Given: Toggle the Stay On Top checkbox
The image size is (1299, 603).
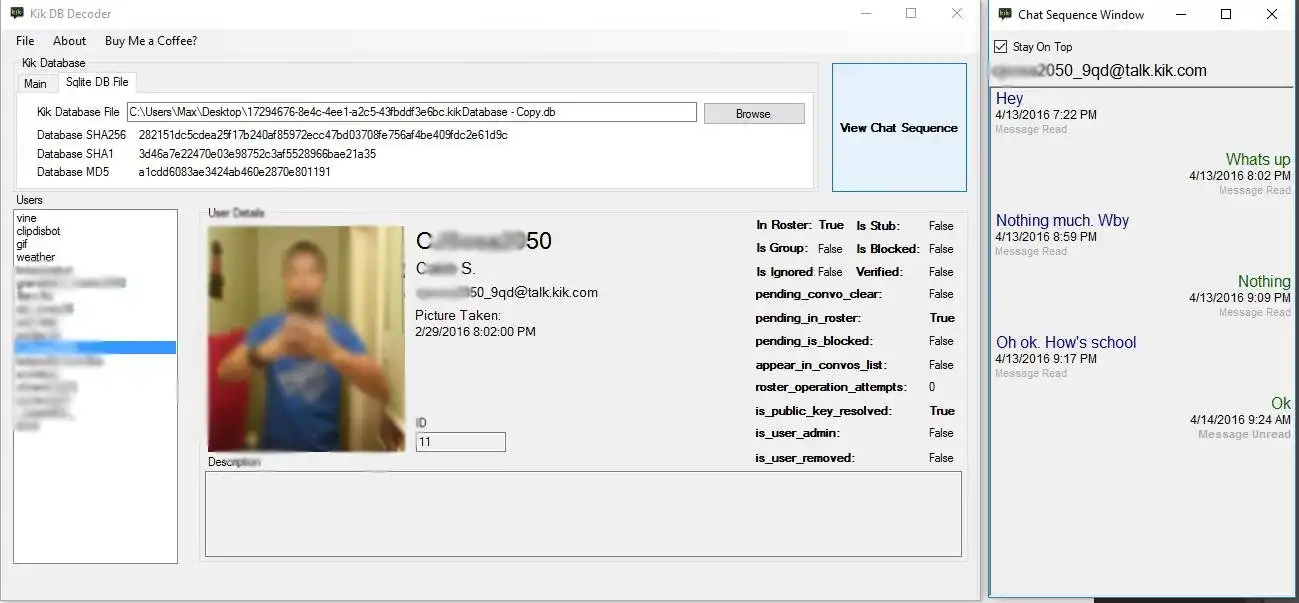Looking at the screenshot, I should (x=1001, y=47).
